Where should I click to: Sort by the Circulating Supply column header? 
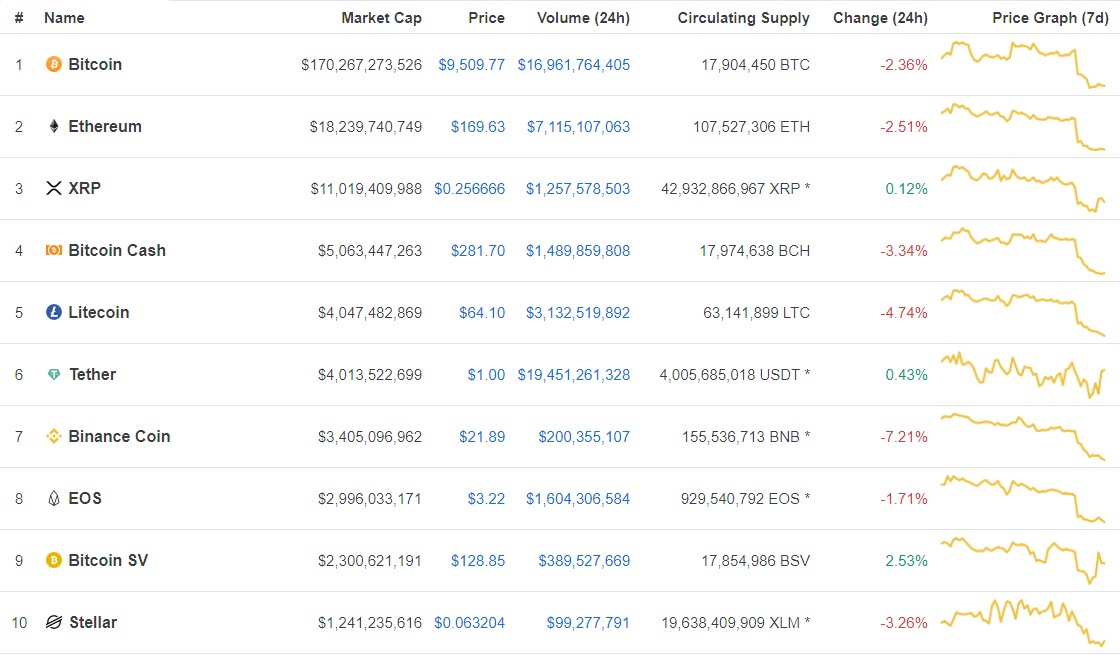point(744,18)
